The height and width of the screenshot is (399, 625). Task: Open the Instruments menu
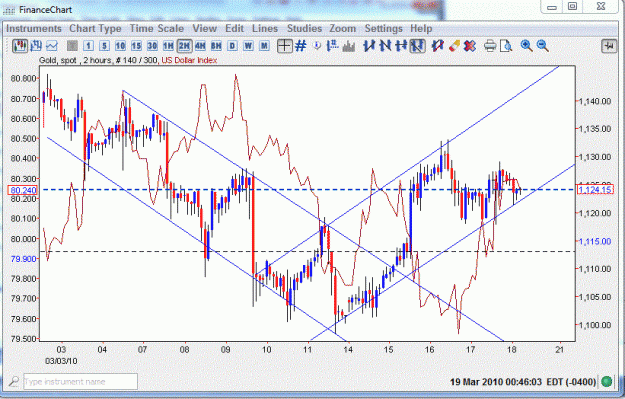(34, 29)
